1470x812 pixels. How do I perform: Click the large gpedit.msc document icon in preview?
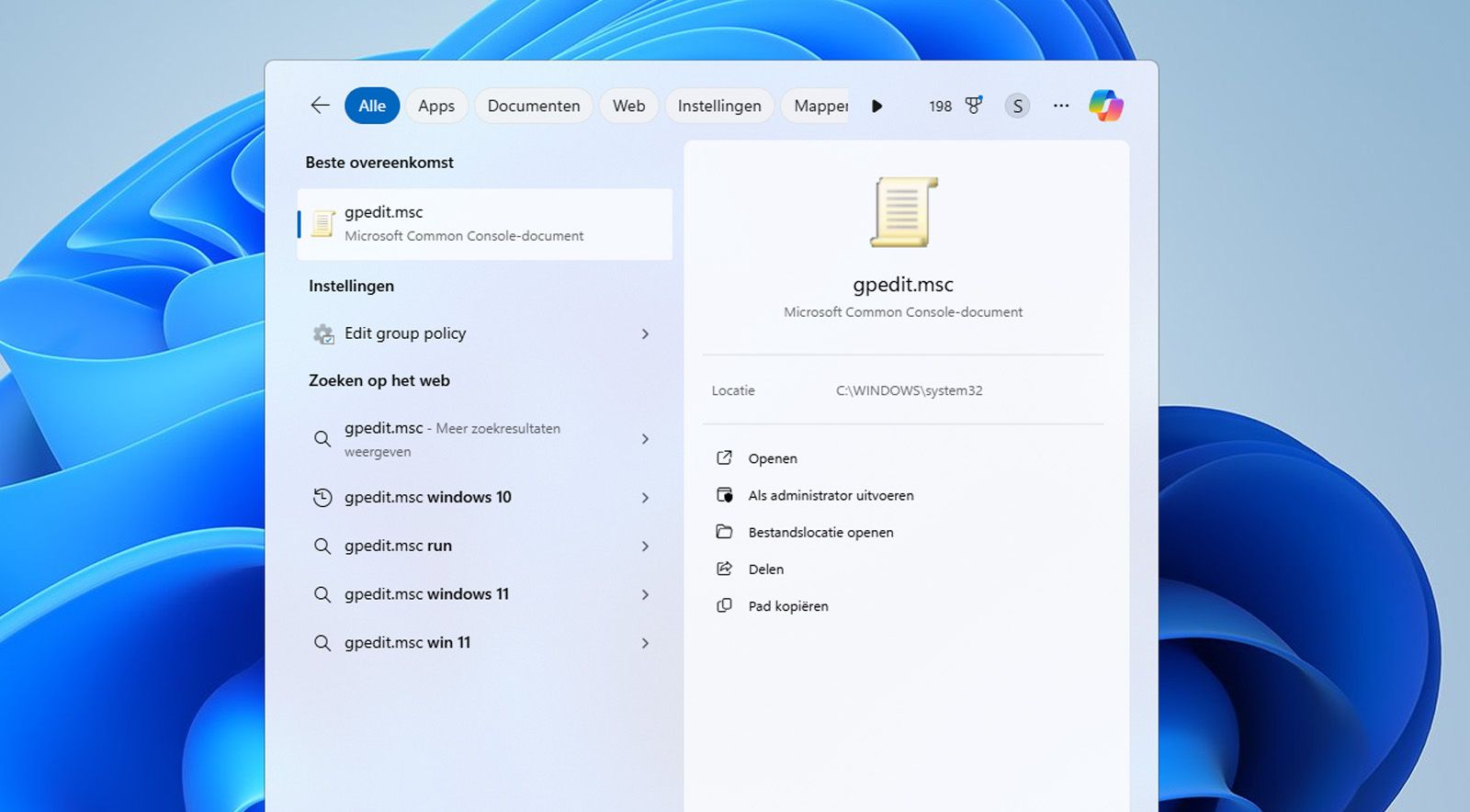(x=903, y=212)
